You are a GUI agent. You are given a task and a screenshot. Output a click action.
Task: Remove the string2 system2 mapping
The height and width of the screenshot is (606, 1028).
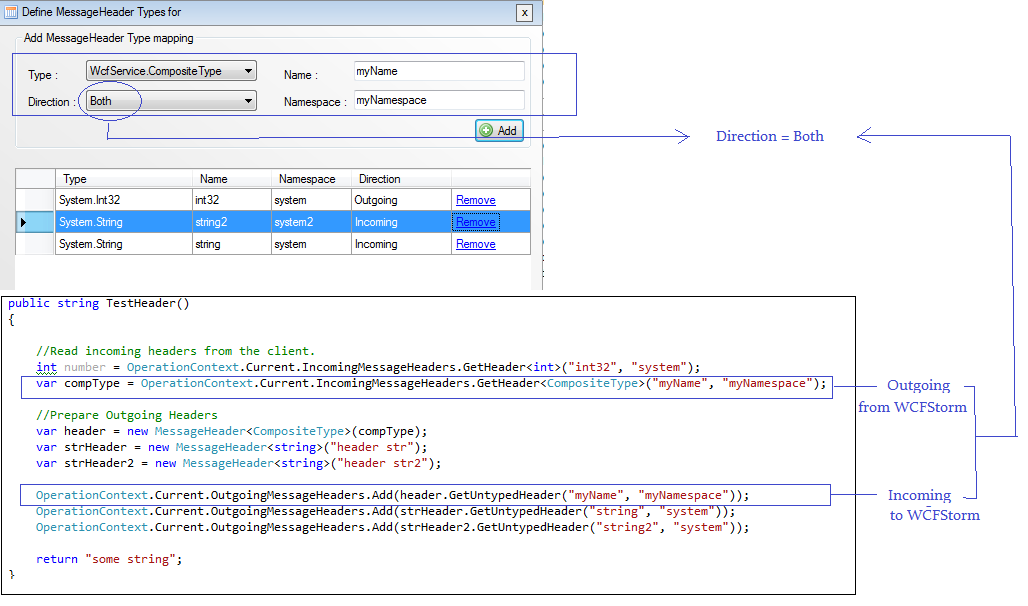click(475, 222)
